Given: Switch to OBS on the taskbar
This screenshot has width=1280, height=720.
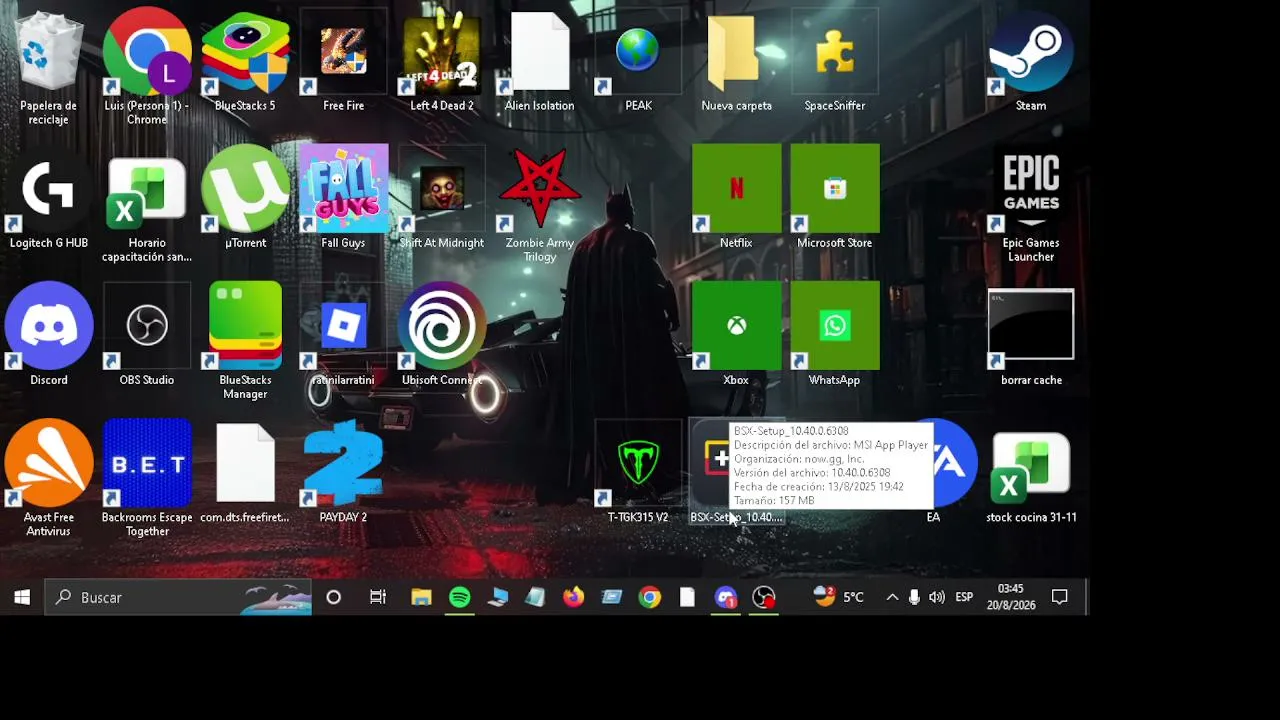Looking at the screenshot, I should coord(764,597).
